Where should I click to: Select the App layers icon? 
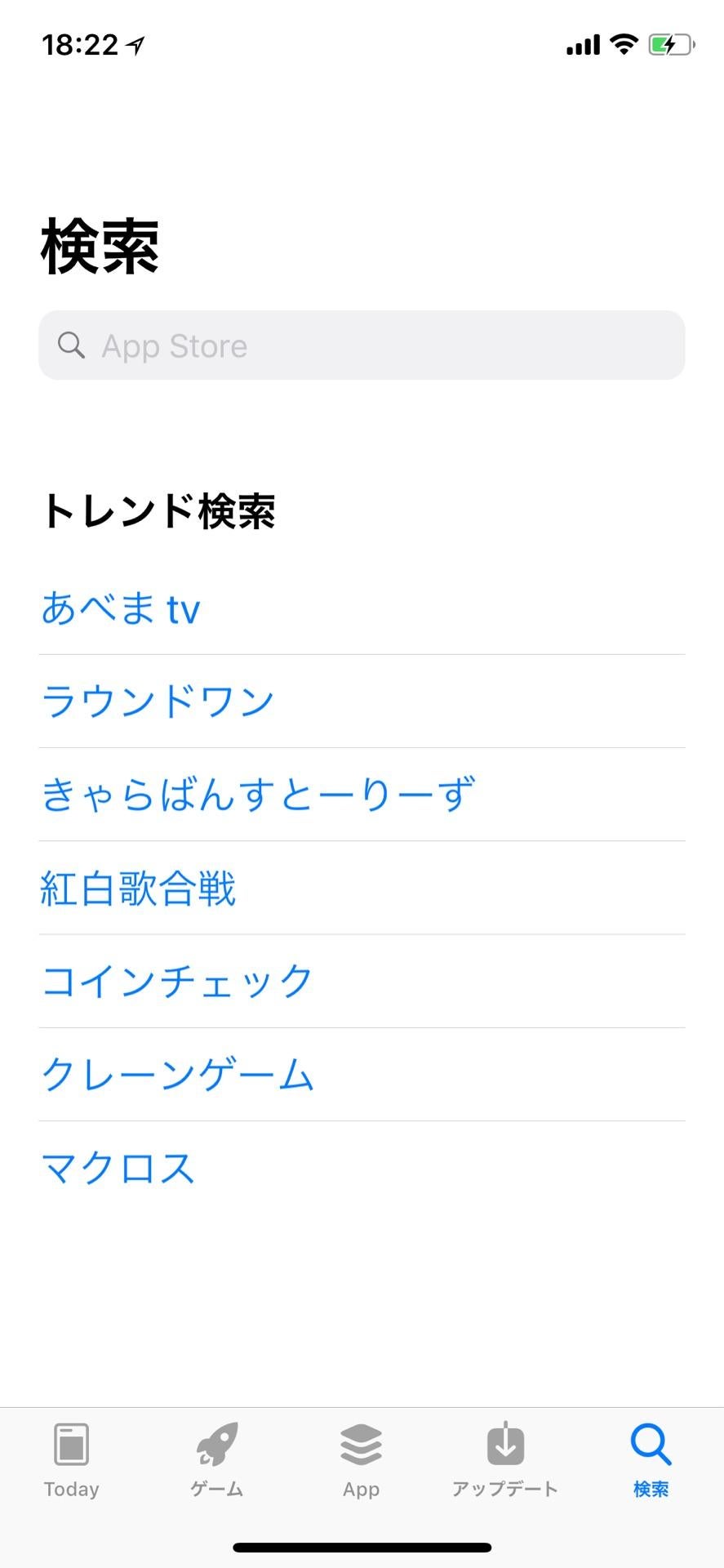pyautogui.click(x=361, y=1445)
